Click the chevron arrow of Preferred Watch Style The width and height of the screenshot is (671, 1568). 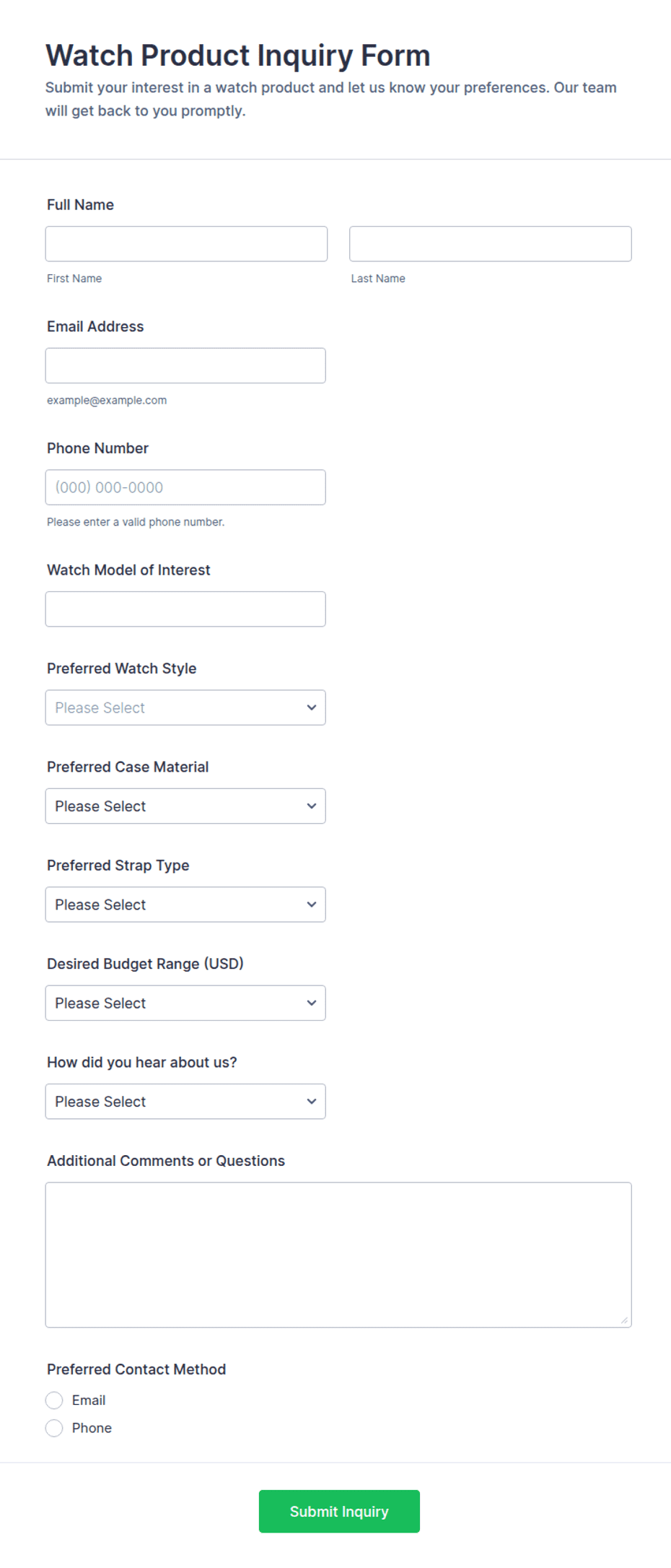click(312, 707)
